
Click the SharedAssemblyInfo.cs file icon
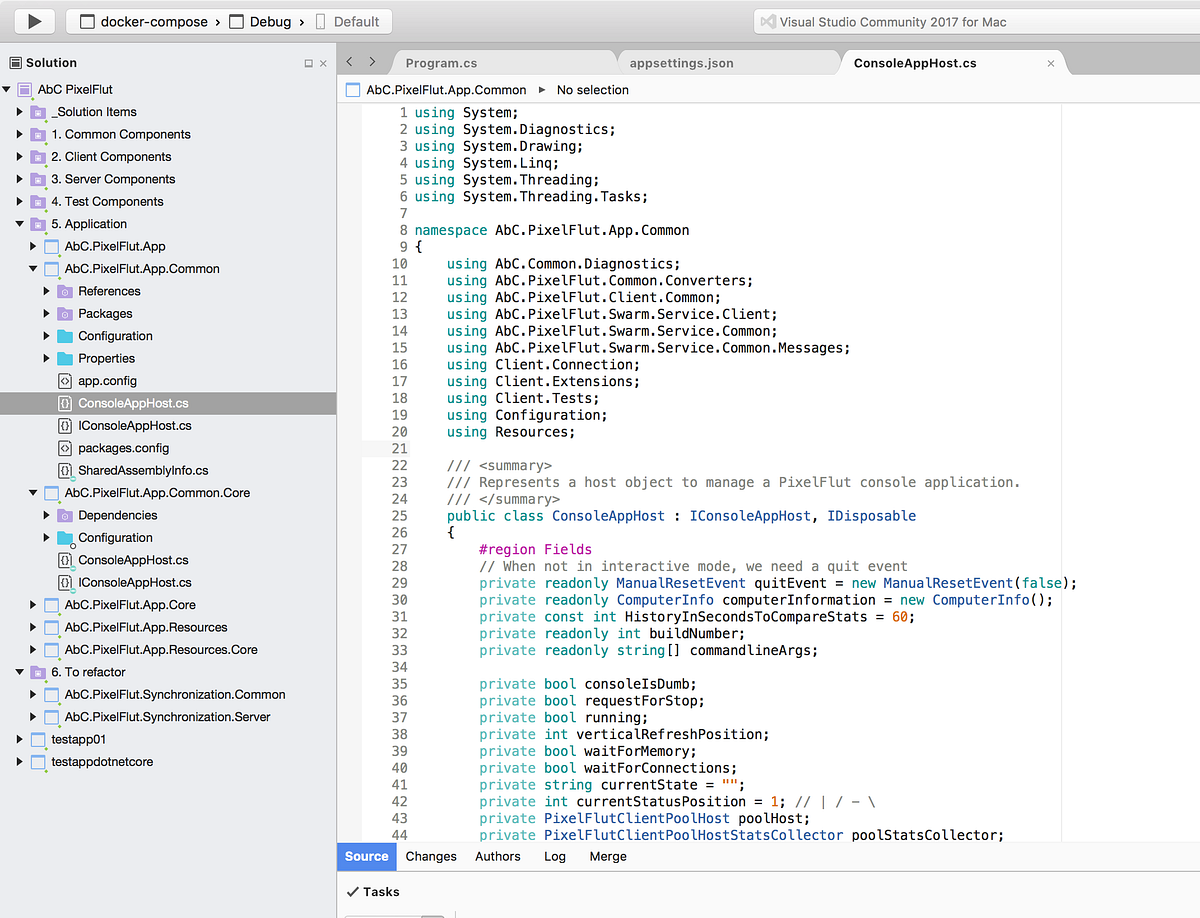coord(65,470)
